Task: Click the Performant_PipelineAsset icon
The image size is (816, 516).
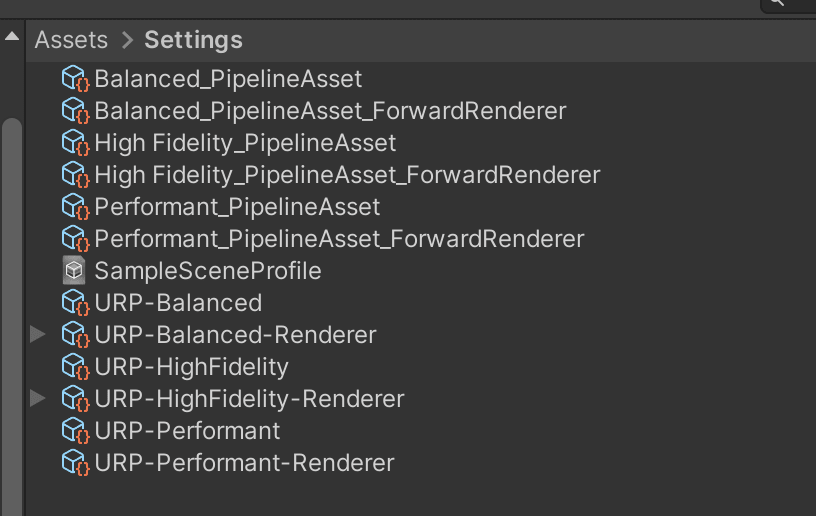Action: coord(75,207)
